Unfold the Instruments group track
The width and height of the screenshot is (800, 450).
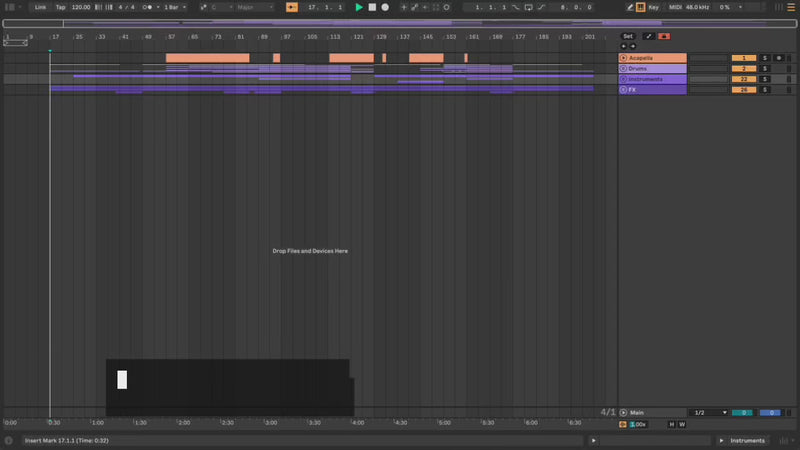[624, 79]
